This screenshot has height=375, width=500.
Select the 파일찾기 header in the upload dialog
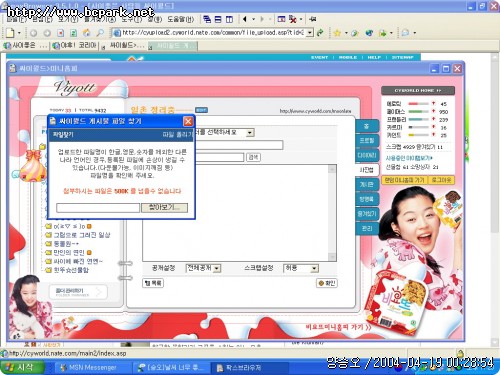pyautogui.click(x=63, y=135)
